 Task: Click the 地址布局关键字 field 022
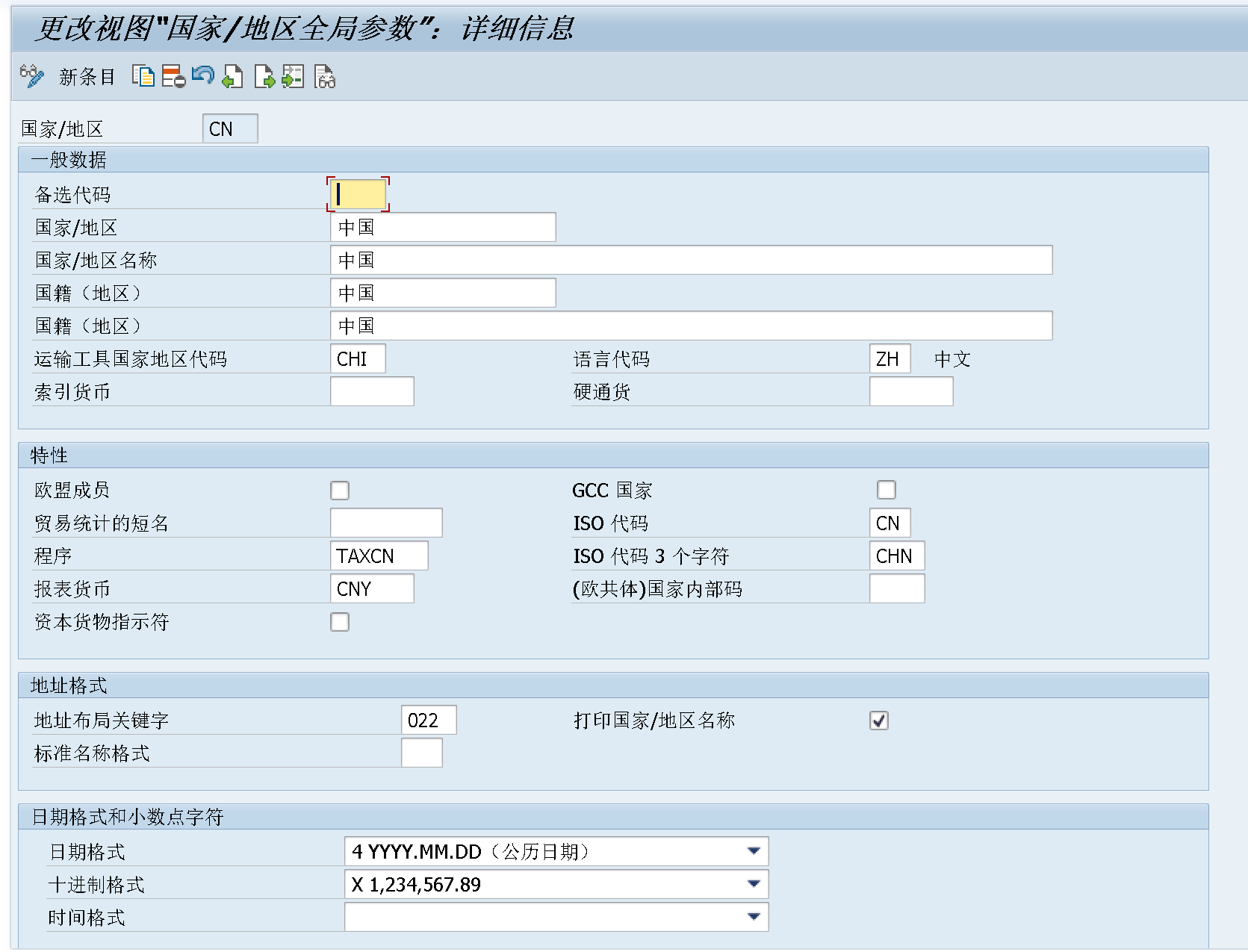pos(429,720)
